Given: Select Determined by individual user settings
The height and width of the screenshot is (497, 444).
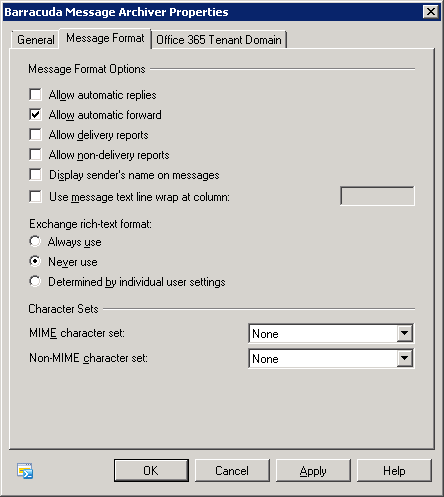Looking at the screenshot, I should pyautogui.click(x=35, y=281).
